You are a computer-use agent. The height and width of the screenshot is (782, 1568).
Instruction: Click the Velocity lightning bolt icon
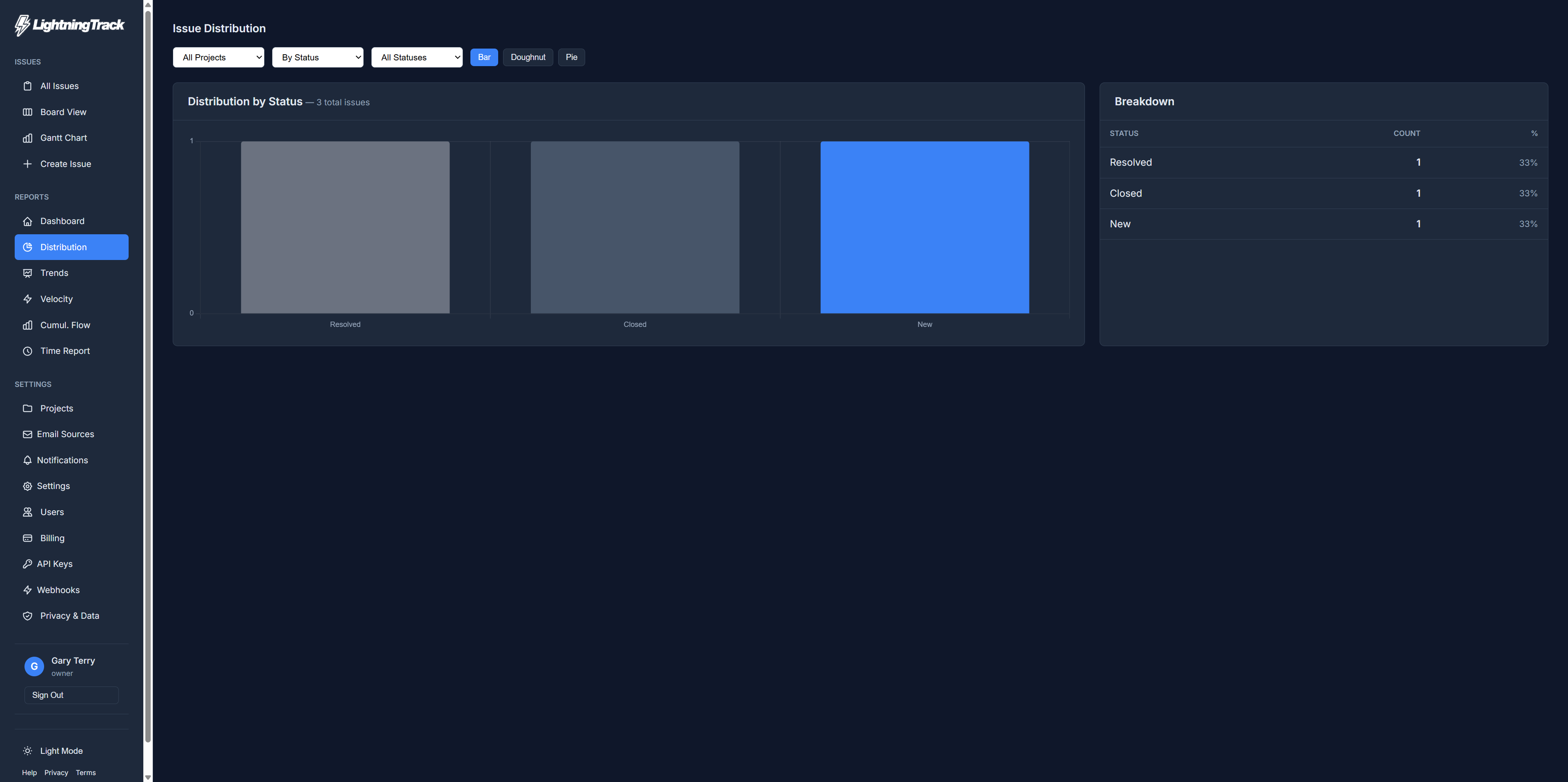point(28,299)
